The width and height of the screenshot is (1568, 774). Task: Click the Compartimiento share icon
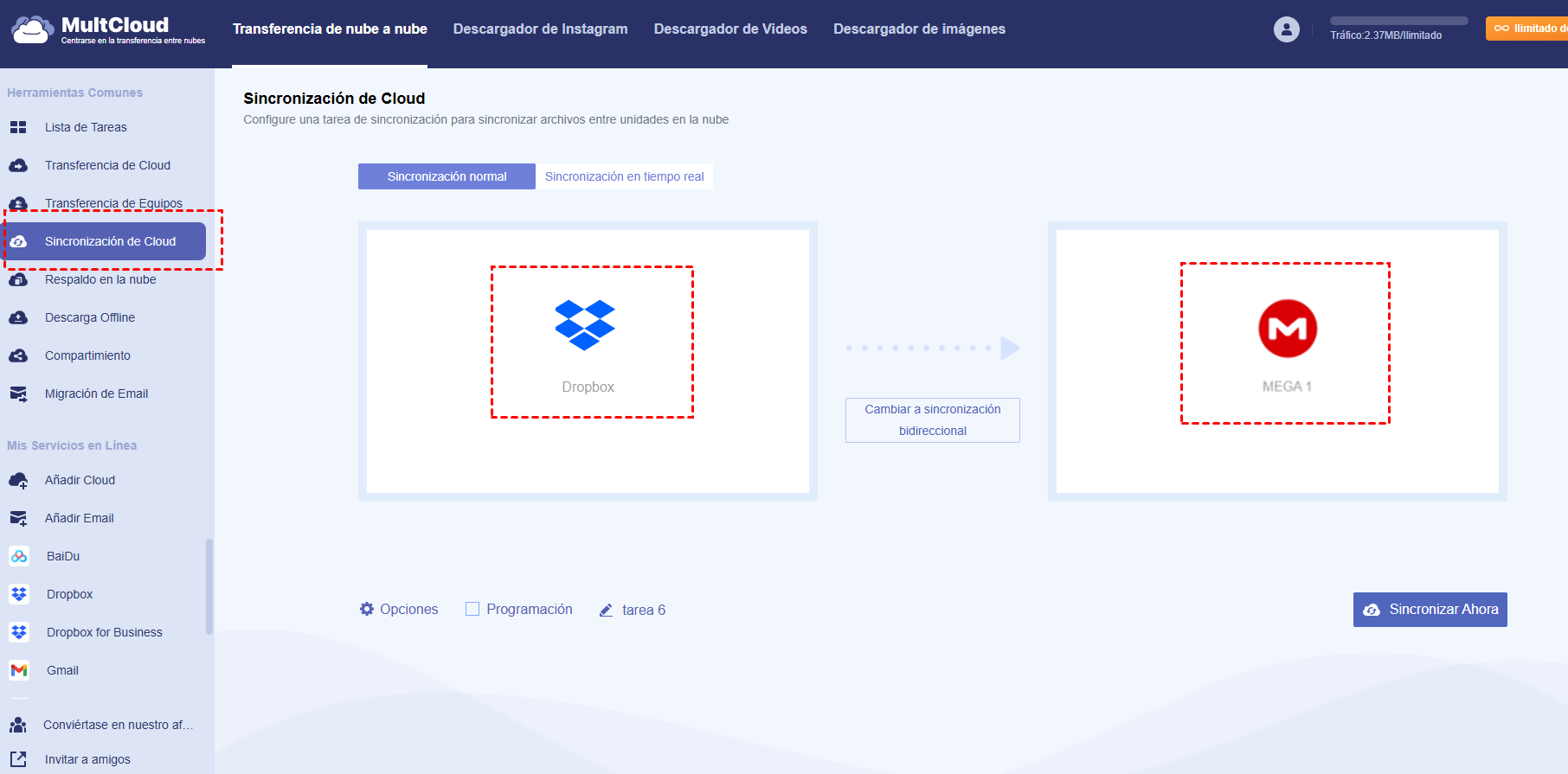[18, 355]
